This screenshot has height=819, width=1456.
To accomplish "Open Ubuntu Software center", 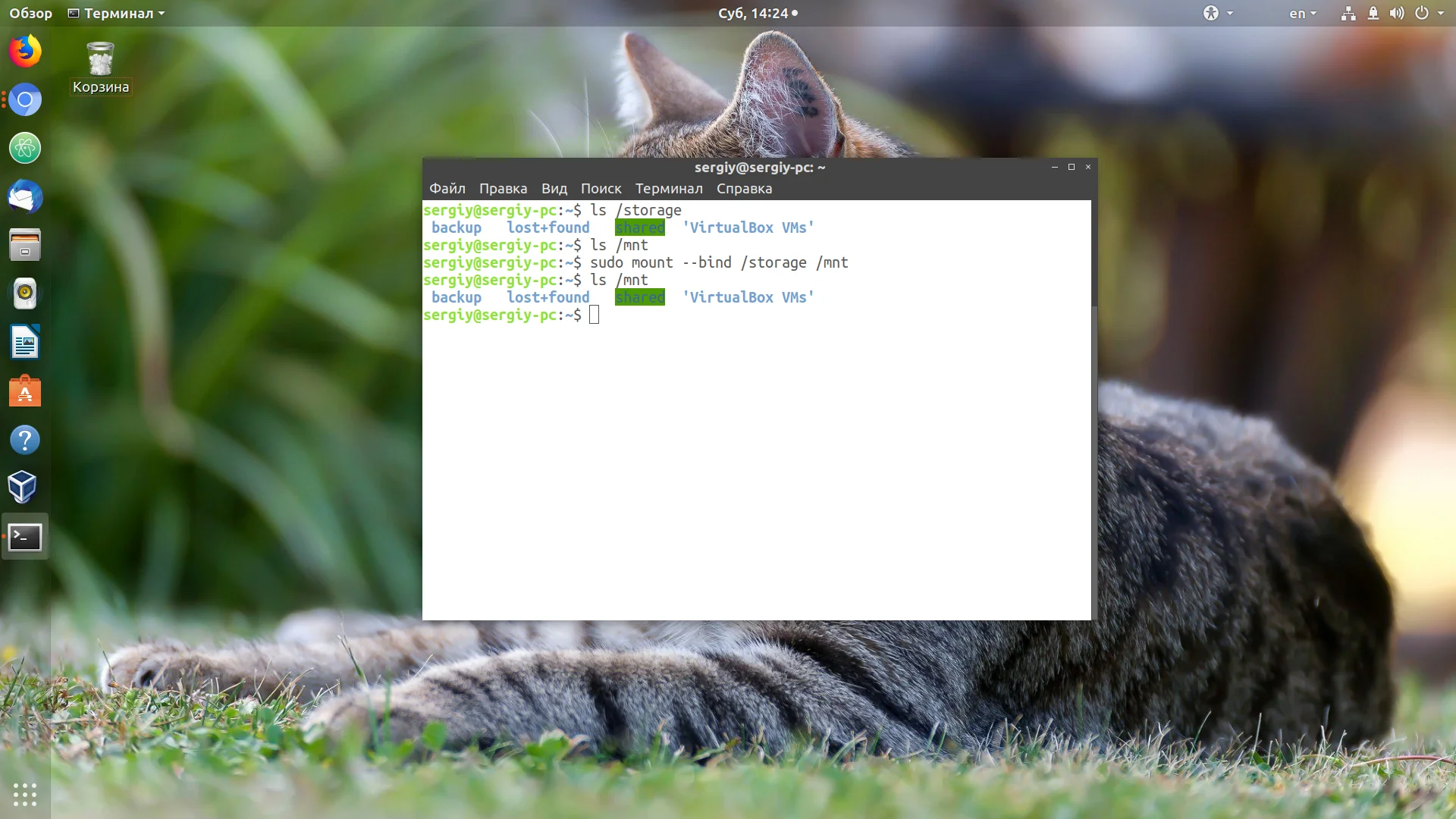I will tap(25, 391).
